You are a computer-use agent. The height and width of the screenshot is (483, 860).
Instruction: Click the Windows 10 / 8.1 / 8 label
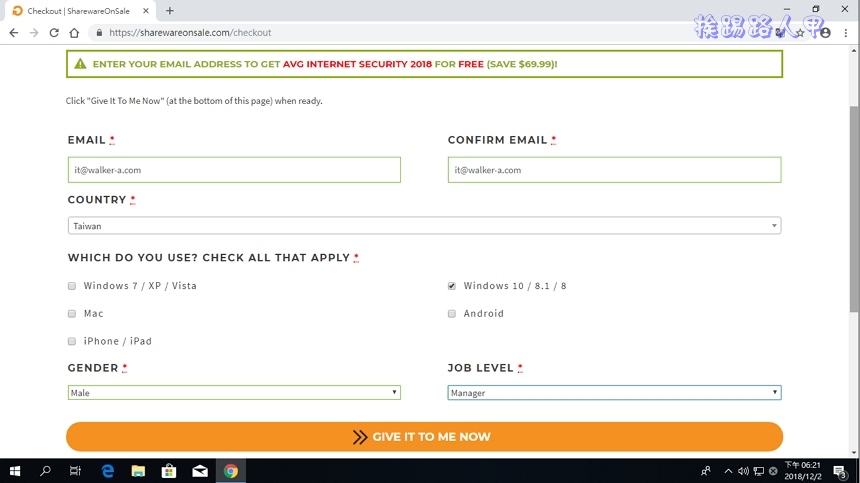515,286
